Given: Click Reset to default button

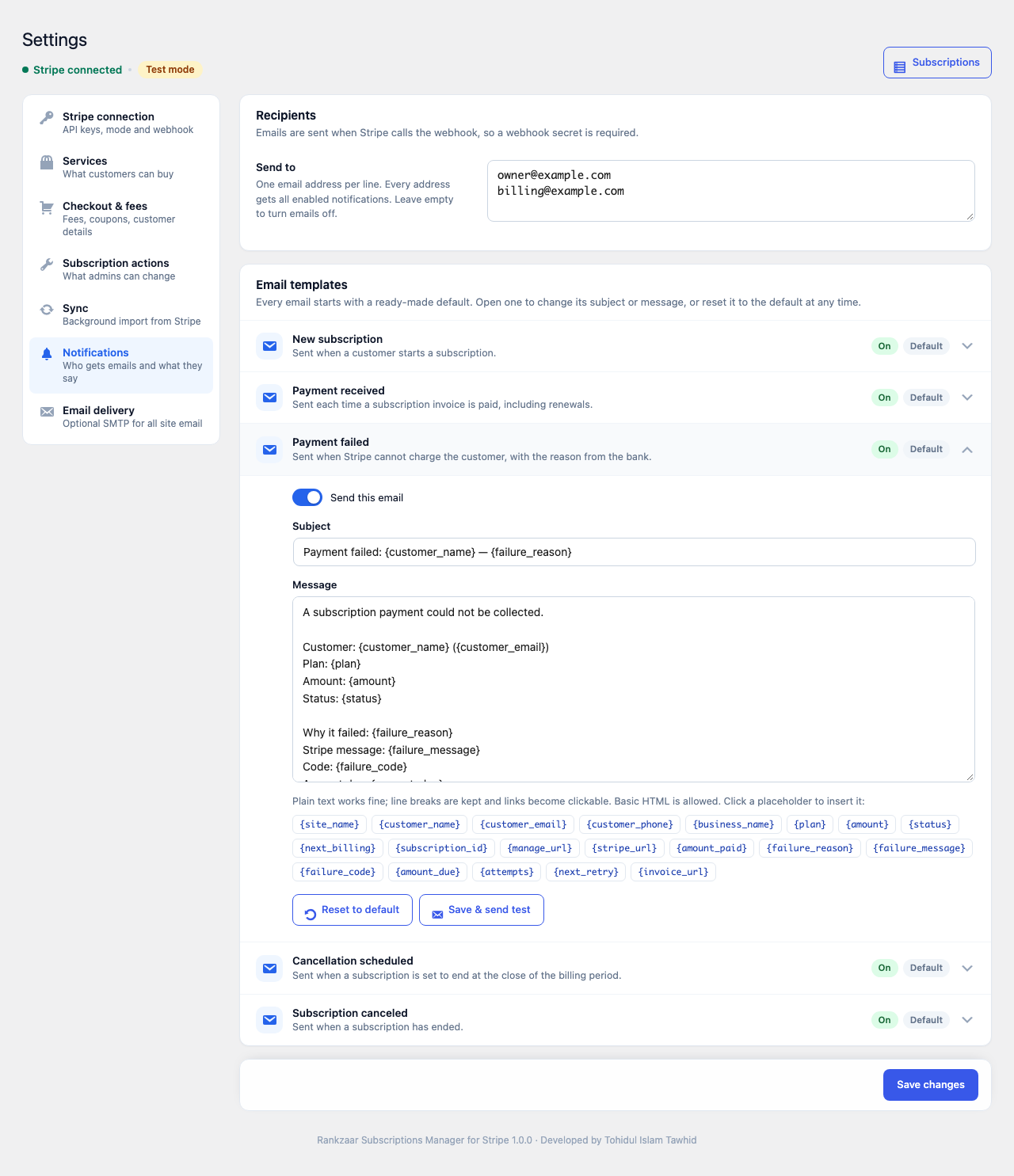Looking at the screenshot, I should click(x=353, y=910).
